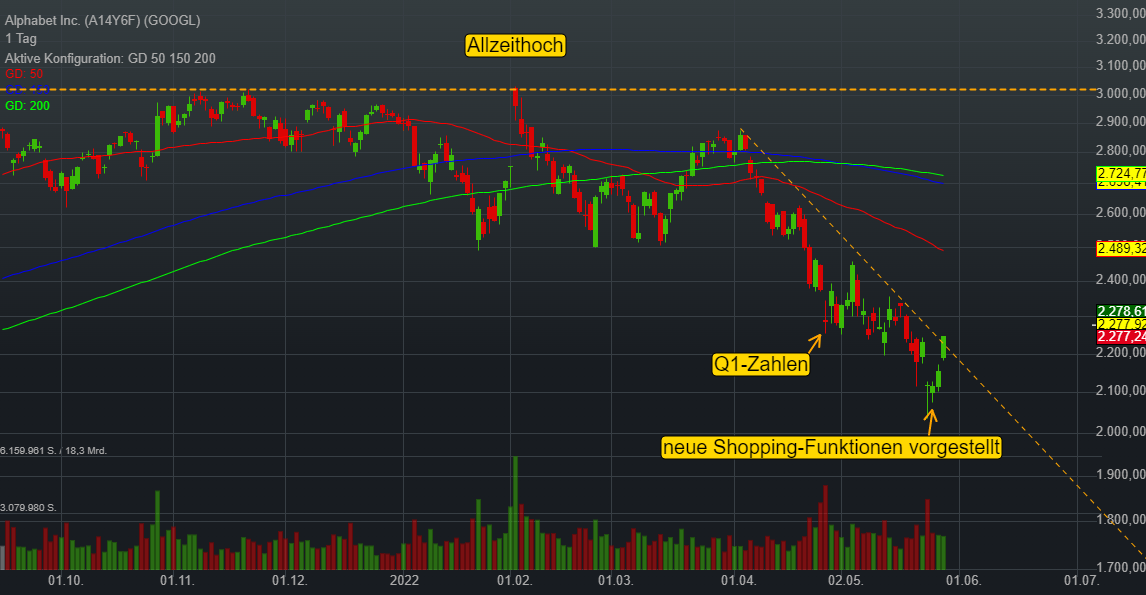
Task: Click the volume label '3.079.980 S.'
Action: tap(29, 507)
